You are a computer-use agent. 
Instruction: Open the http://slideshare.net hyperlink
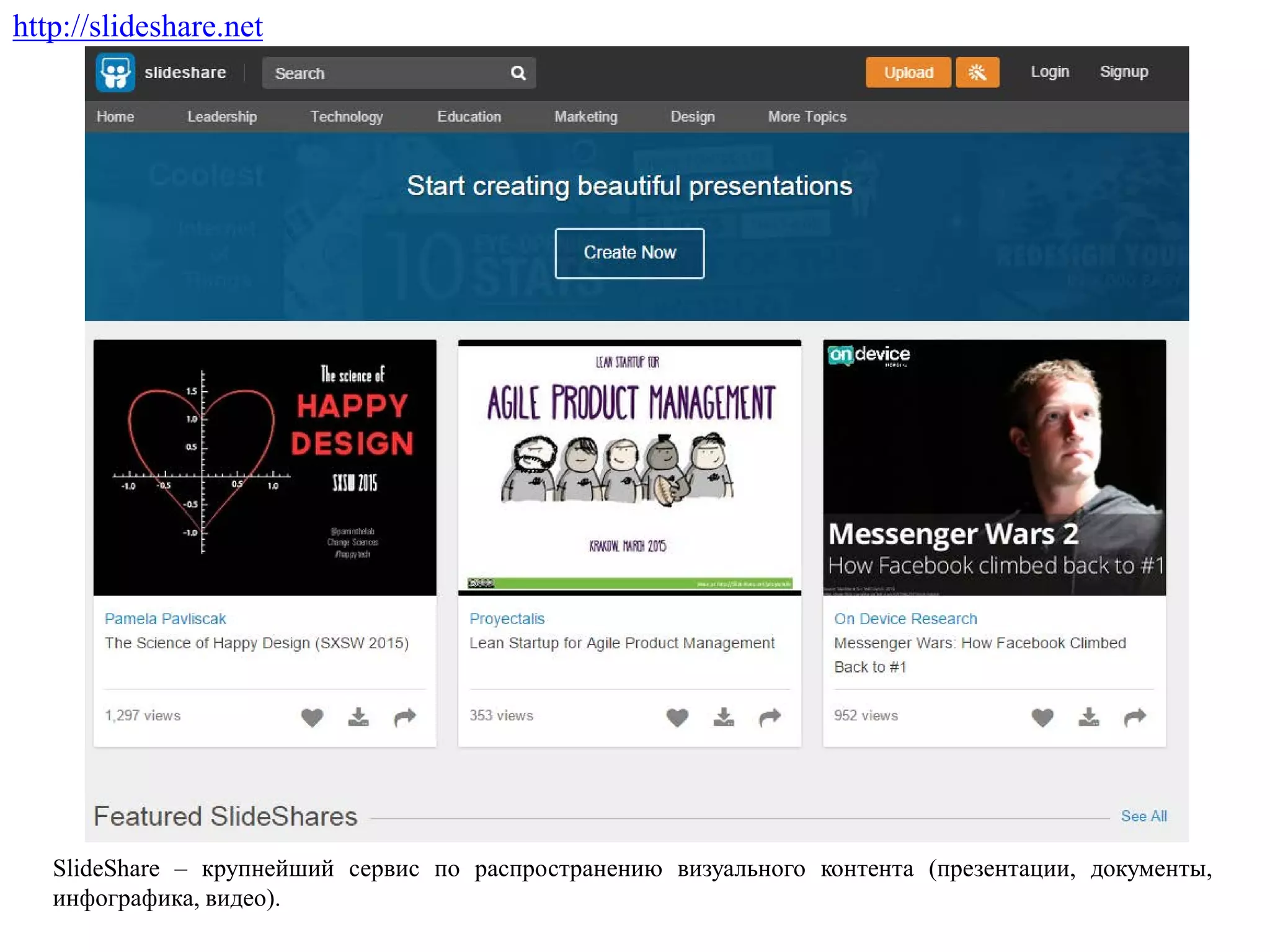pos(138,26)
